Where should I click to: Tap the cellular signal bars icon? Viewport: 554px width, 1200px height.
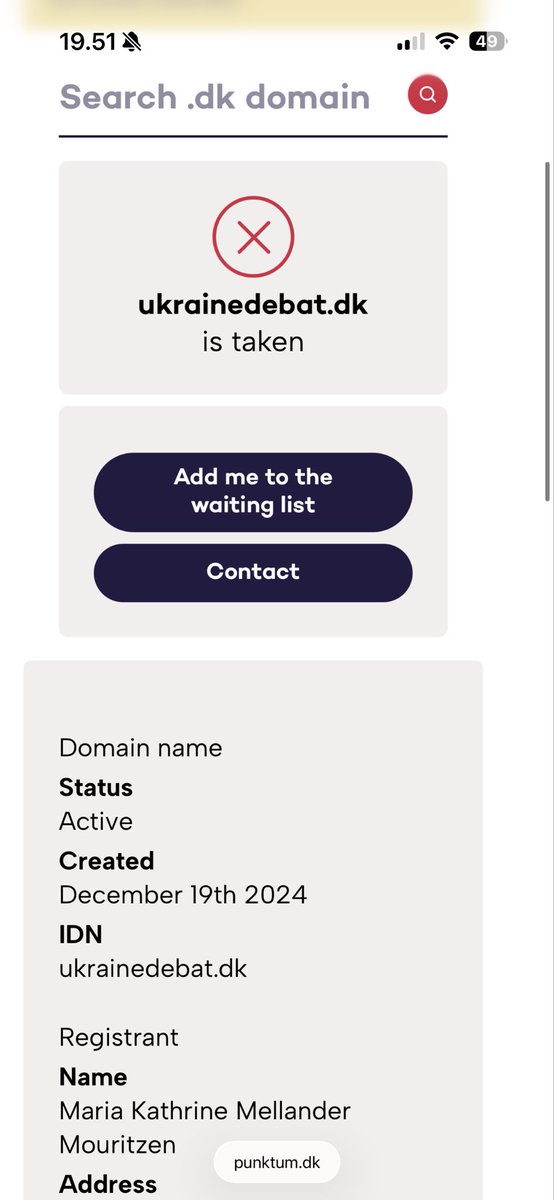click(x=410, y=42)
